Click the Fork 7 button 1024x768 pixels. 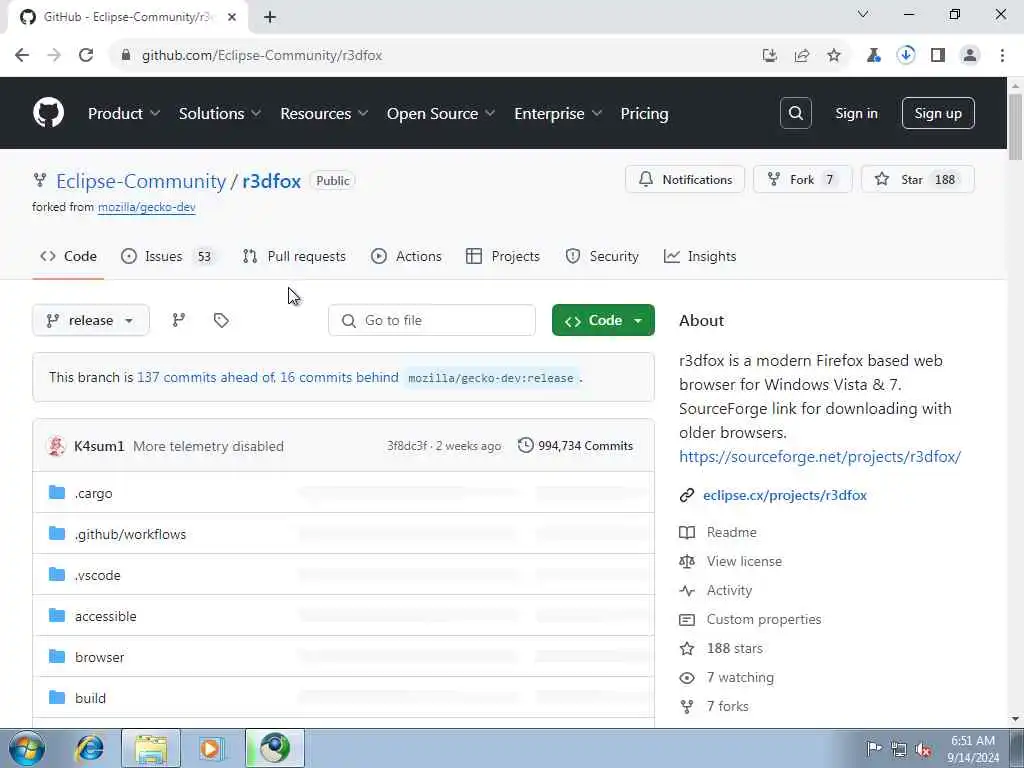[x=803, y=179]
